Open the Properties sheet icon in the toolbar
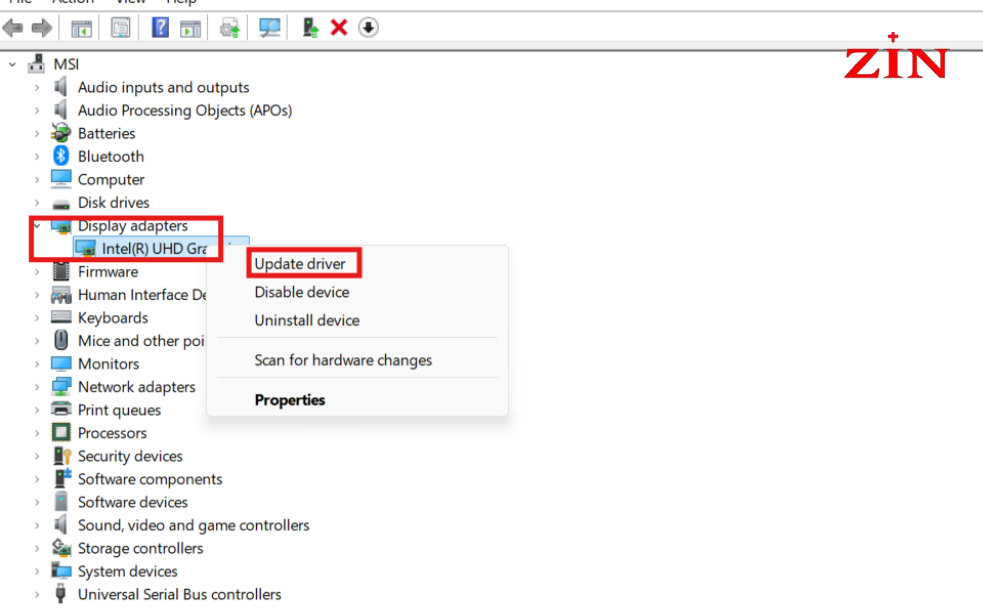Viewport: 983px width, 615px height. coord(120,28)
